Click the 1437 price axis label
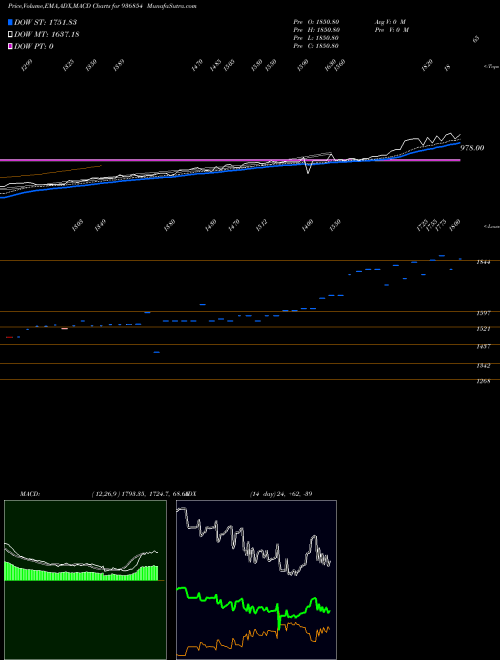Screen dimensions: 500x660 tap(483, 346)
